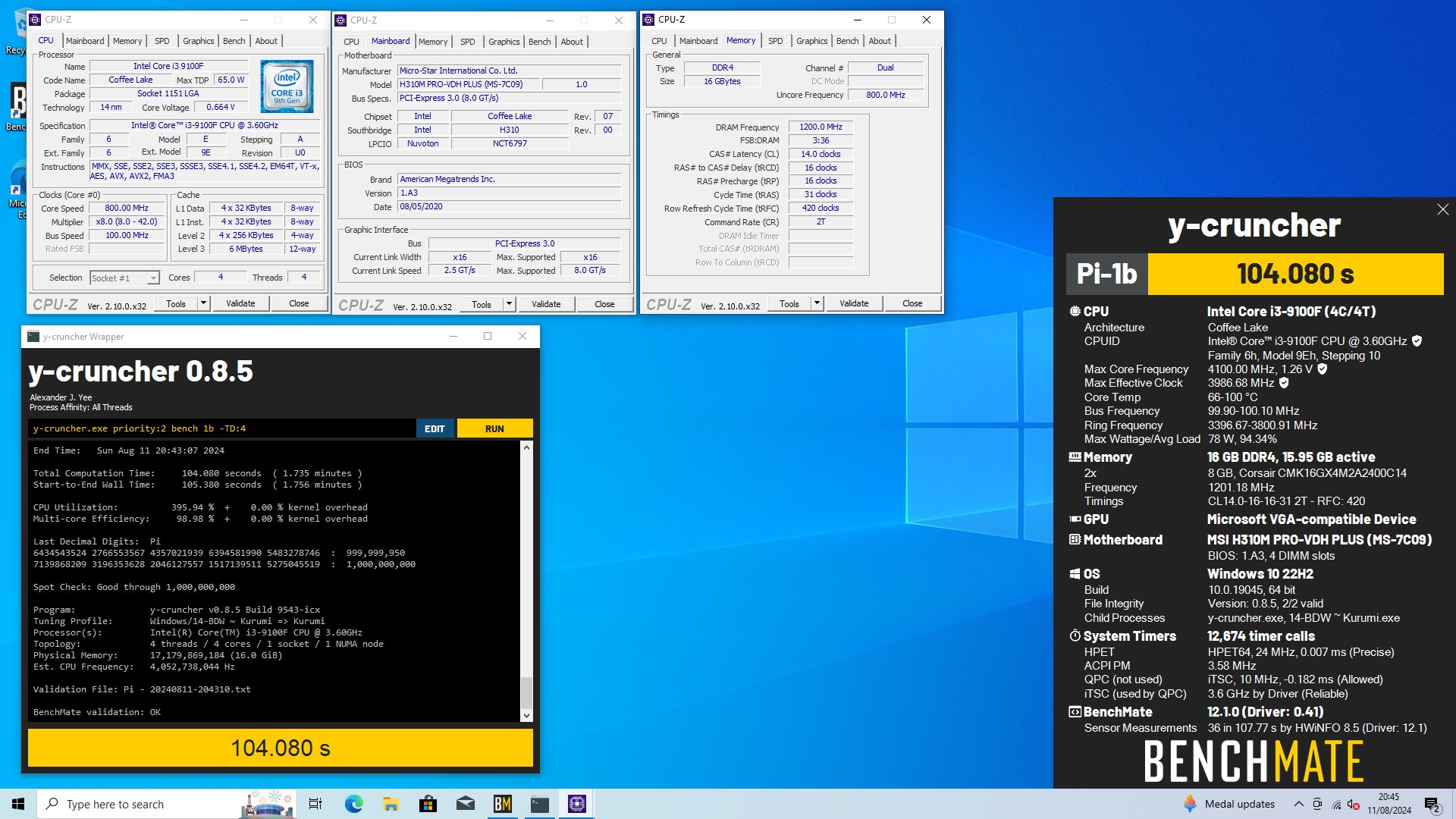Click the BIOS Version value 1.A3

coord(510,193)
